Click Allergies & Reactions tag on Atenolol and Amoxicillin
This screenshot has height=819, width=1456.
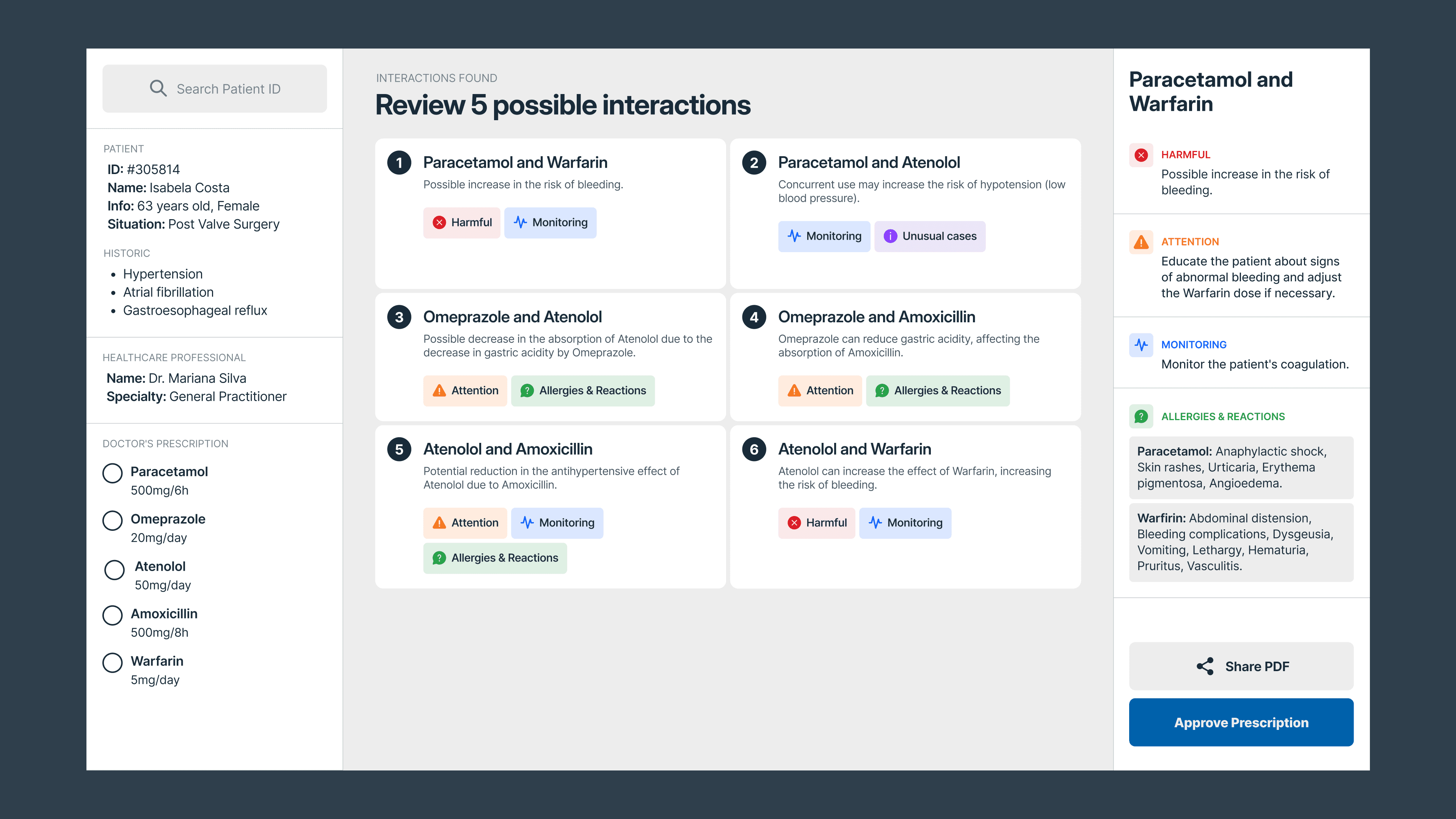(x=494, y=558)
